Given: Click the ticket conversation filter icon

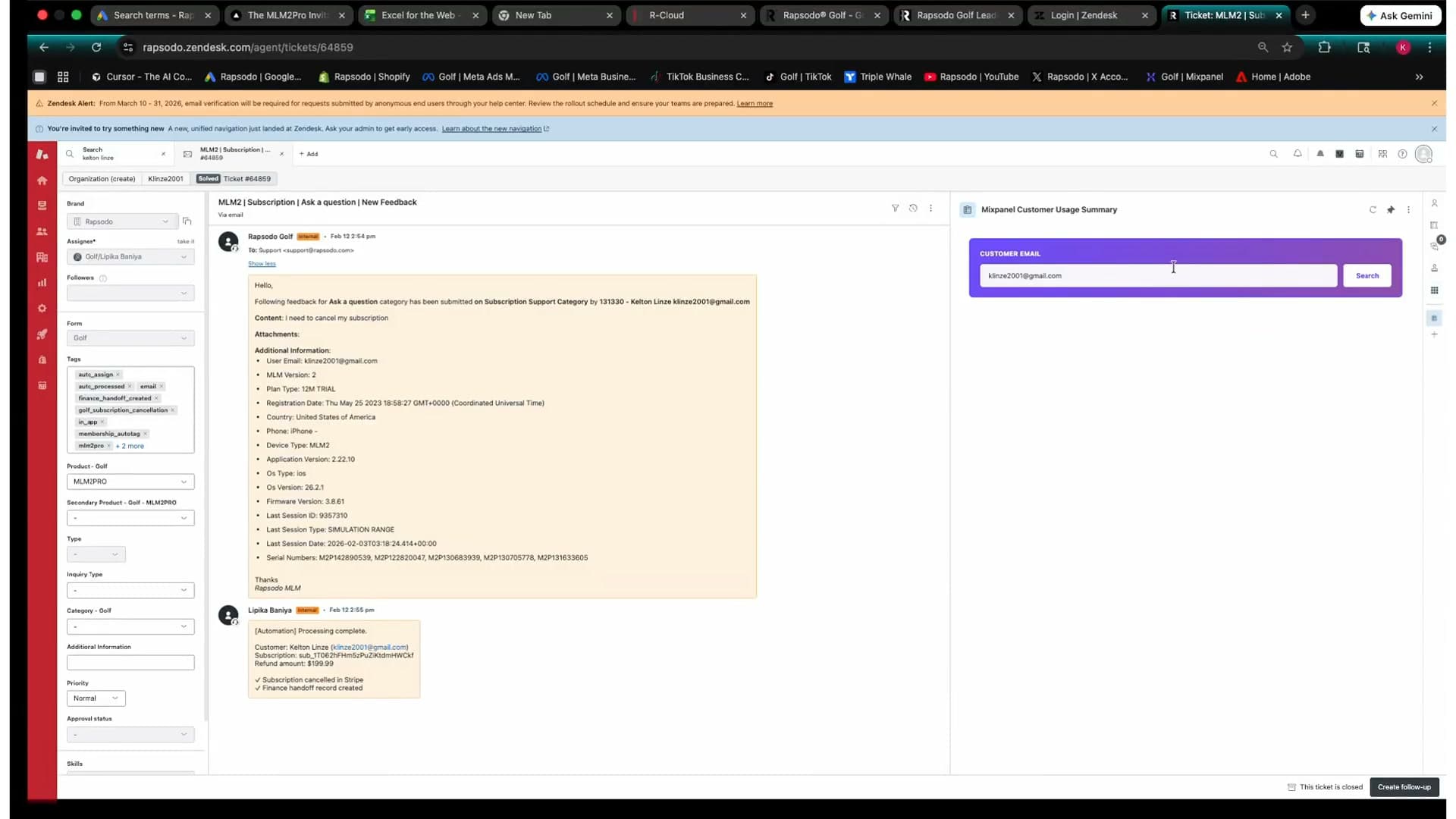Looking at the screenshot, I should tap(895, 208).
